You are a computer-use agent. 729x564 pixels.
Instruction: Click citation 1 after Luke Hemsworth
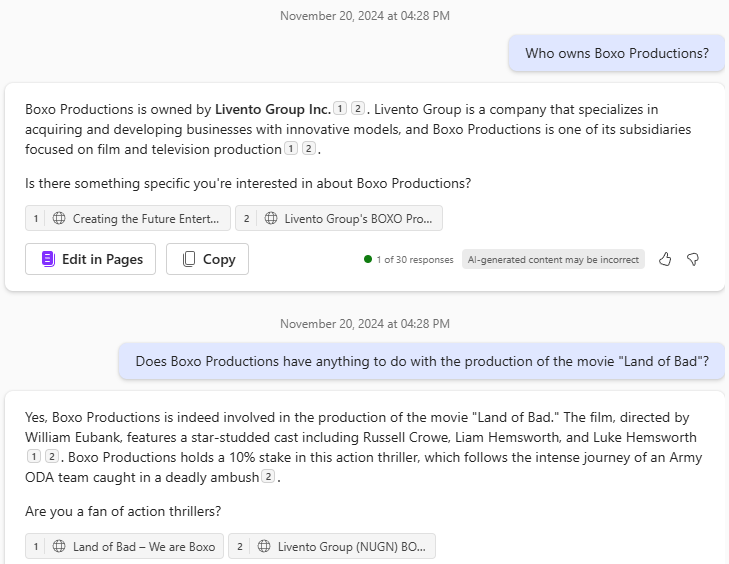click(x=33, y=457)
